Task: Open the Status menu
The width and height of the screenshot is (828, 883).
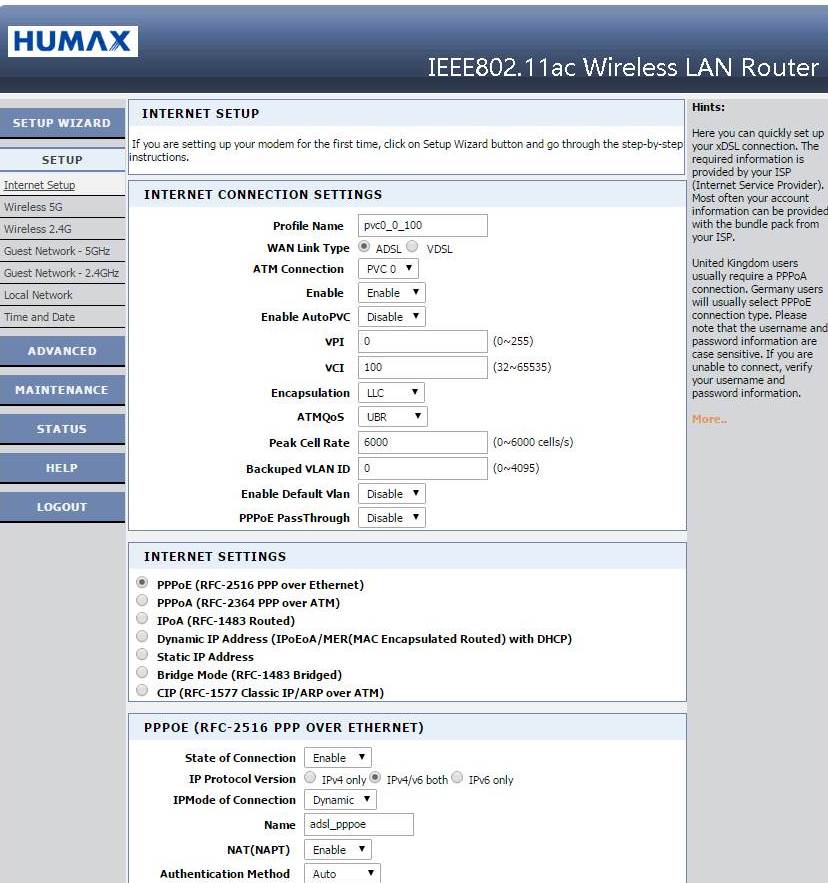Action: tap(62, 429)
